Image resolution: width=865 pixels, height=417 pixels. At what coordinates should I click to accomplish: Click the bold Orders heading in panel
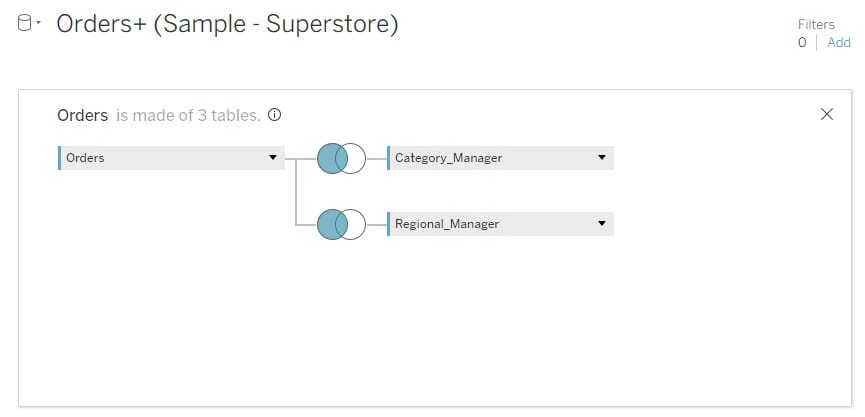click(x=82, y=115)
